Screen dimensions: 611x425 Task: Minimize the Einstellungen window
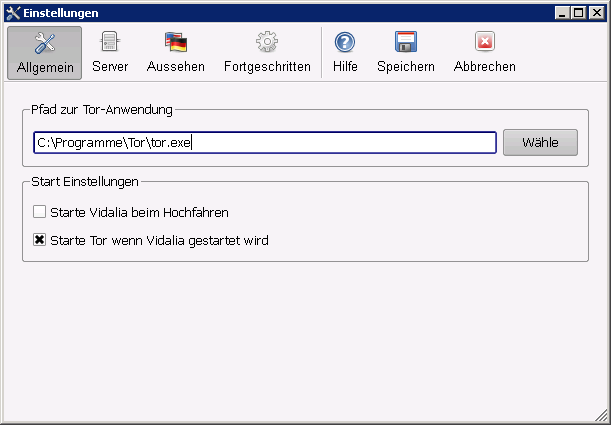[x=562, y=13]
